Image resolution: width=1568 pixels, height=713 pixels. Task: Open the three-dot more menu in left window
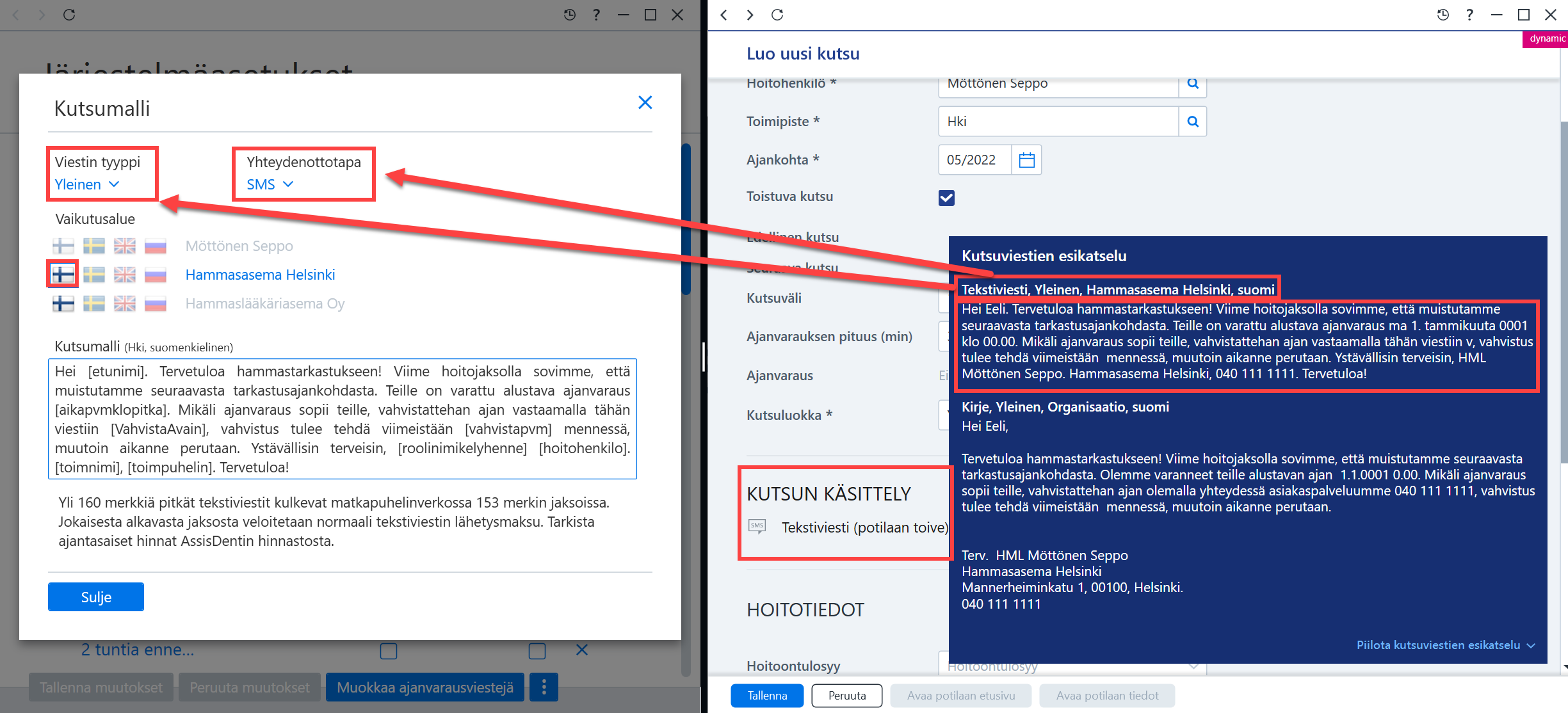point(544,687)
